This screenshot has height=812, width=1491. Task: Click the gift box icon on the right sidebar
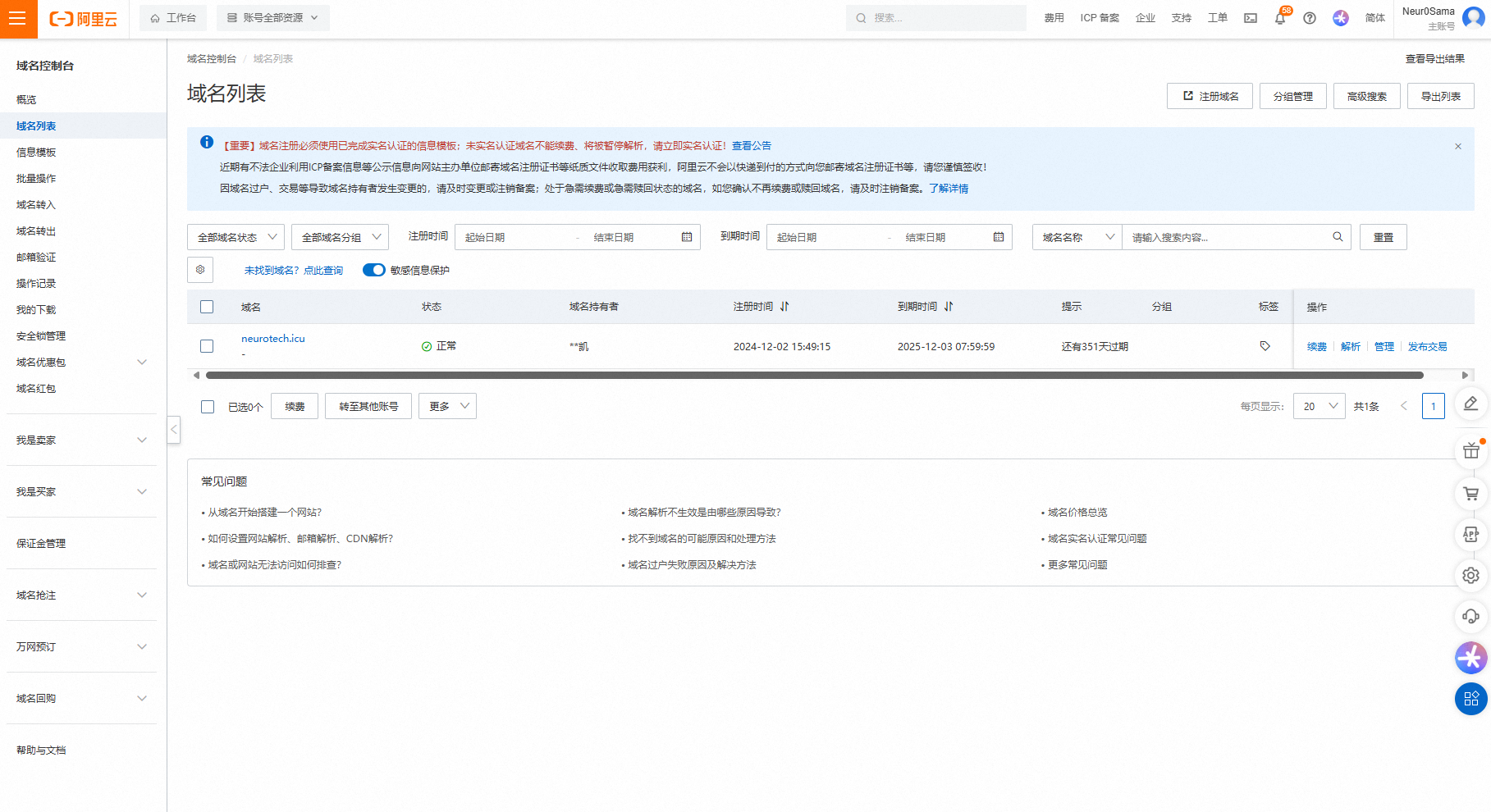click(x=1470, y=450)
